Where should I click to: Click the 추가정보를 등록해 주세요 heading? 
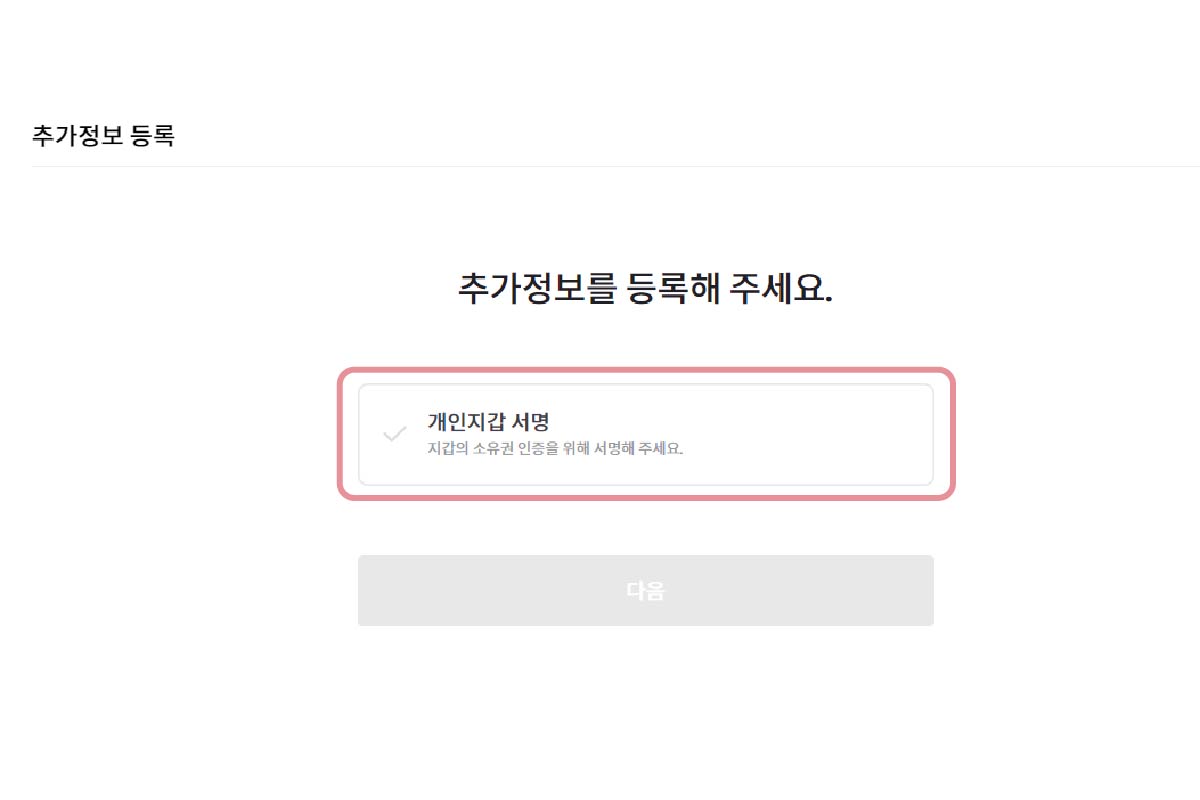645,288
